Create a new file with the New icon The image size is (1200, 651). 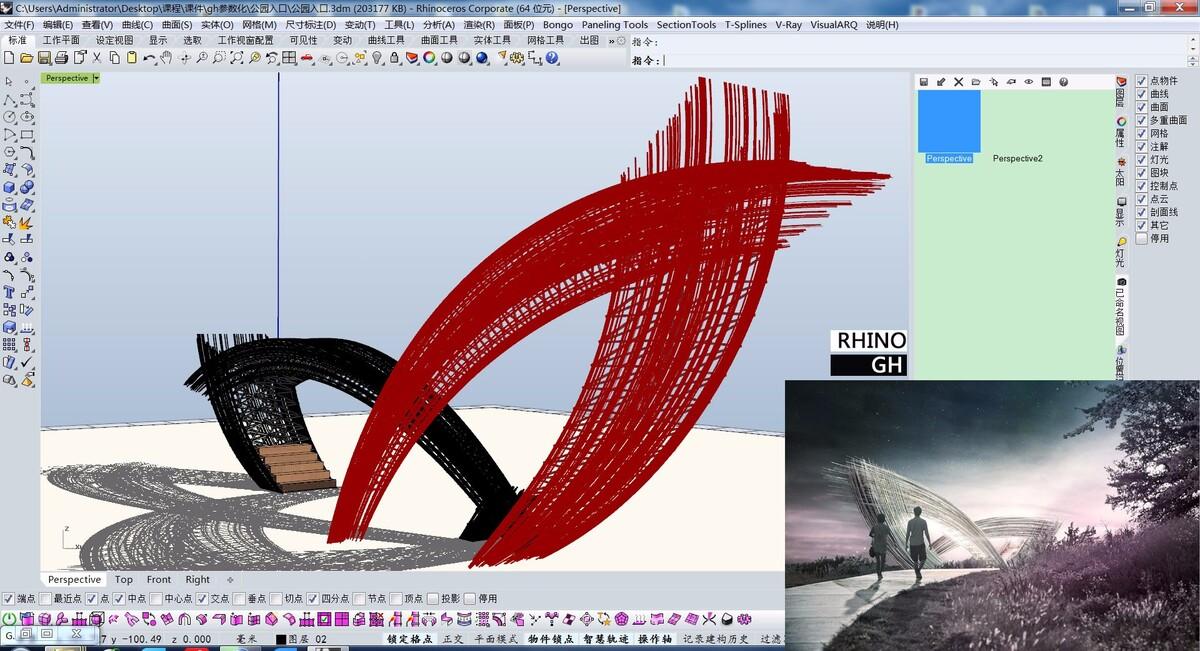pos(9,58)
